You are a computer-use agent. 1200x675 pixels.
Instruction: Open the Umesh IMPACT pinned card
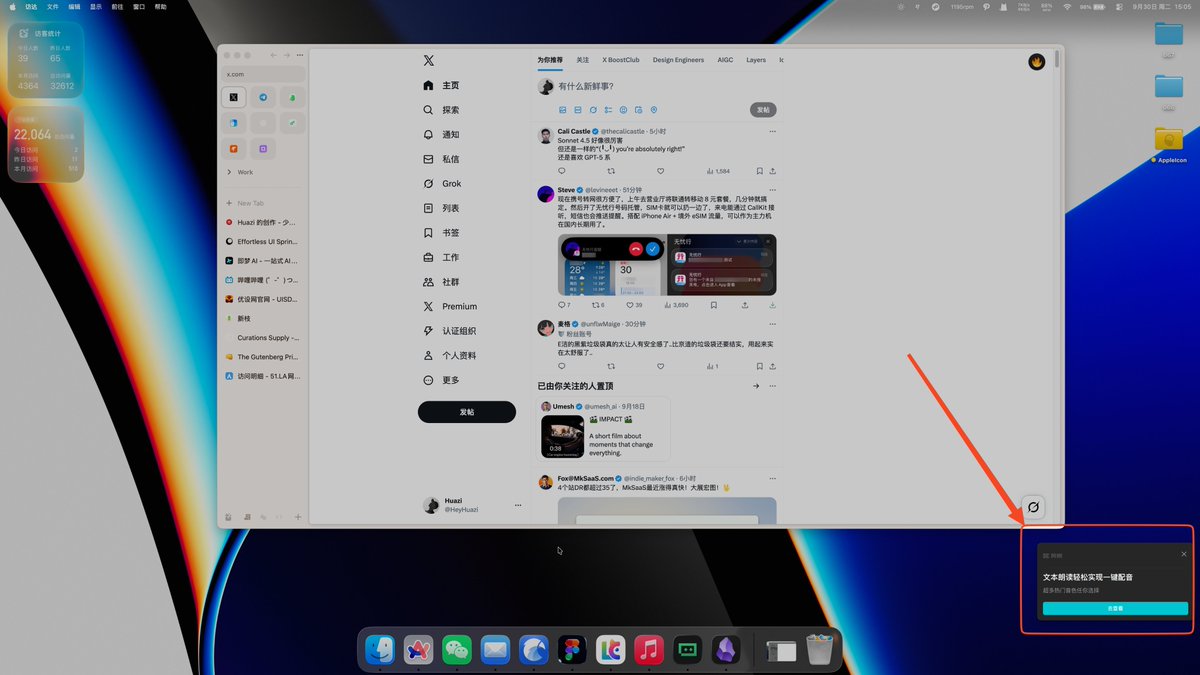pyautogui.click(x=604, y=429)
